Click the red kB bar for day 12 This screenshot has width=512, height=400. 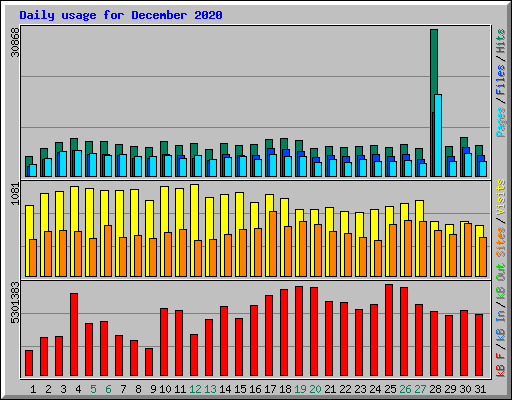tap(194, 355)
